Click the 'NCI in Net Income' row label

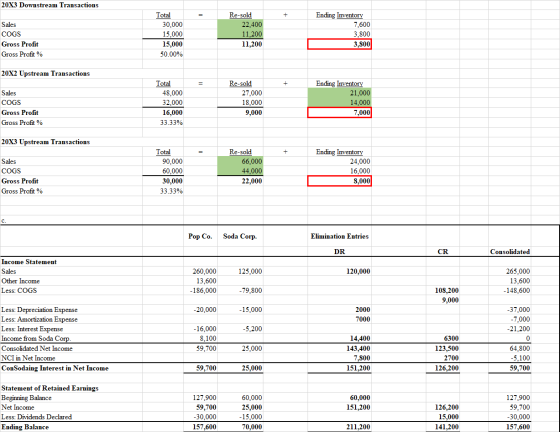28,358
